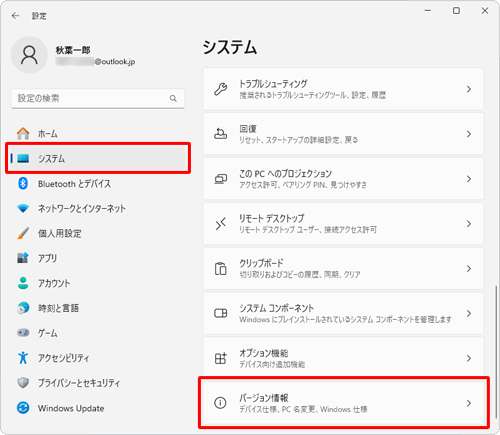Click description デバイス仕様、PC 名変更、Windows 仕様
This screenshot has height=435, width=500.
303,409
